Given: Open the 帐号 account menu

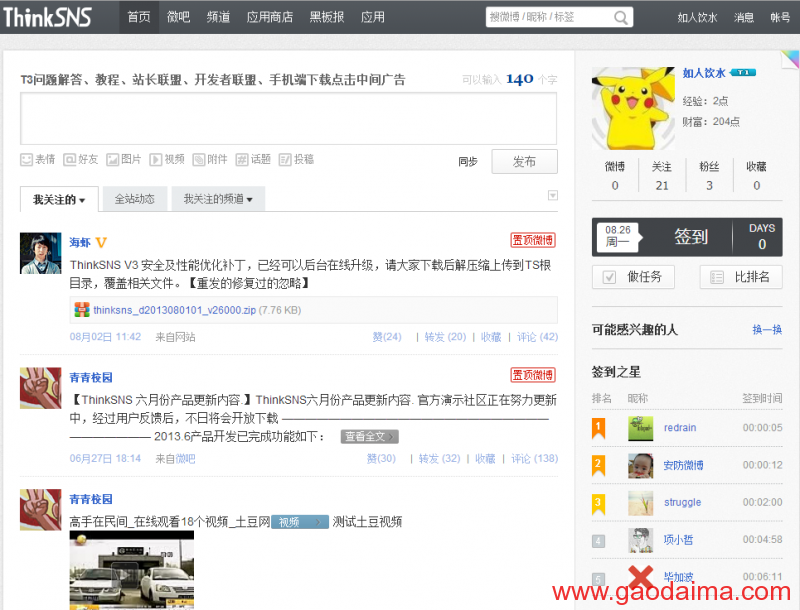Looking at the screenshot, I should coord(780,17).
